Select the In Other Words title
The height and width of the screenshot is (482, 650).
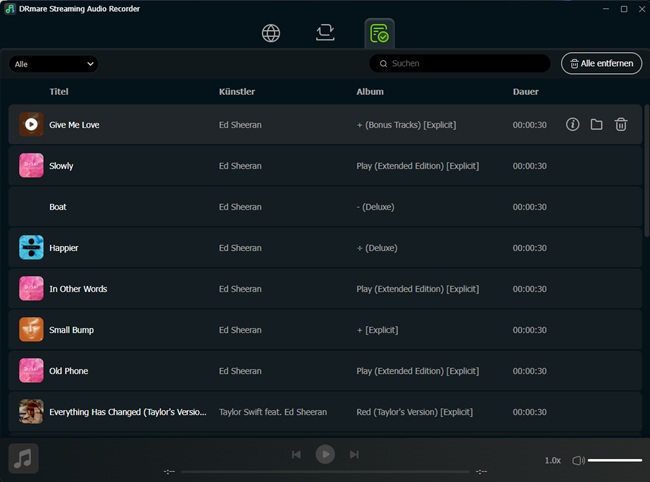tap(78, 289)
